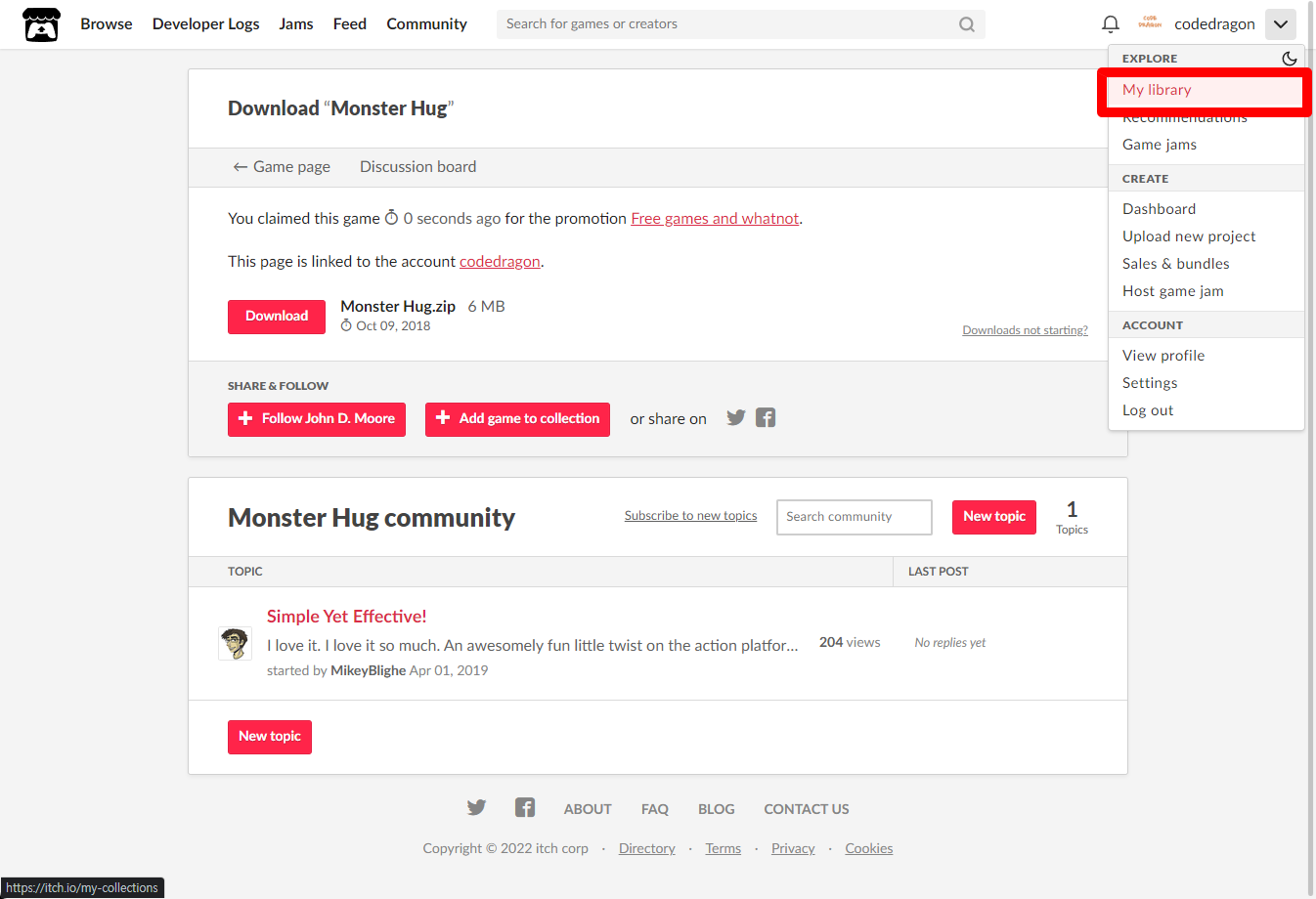1316x899 pixels.
Task: Share on Facebook icon beside share on
Action: (766, 418)
